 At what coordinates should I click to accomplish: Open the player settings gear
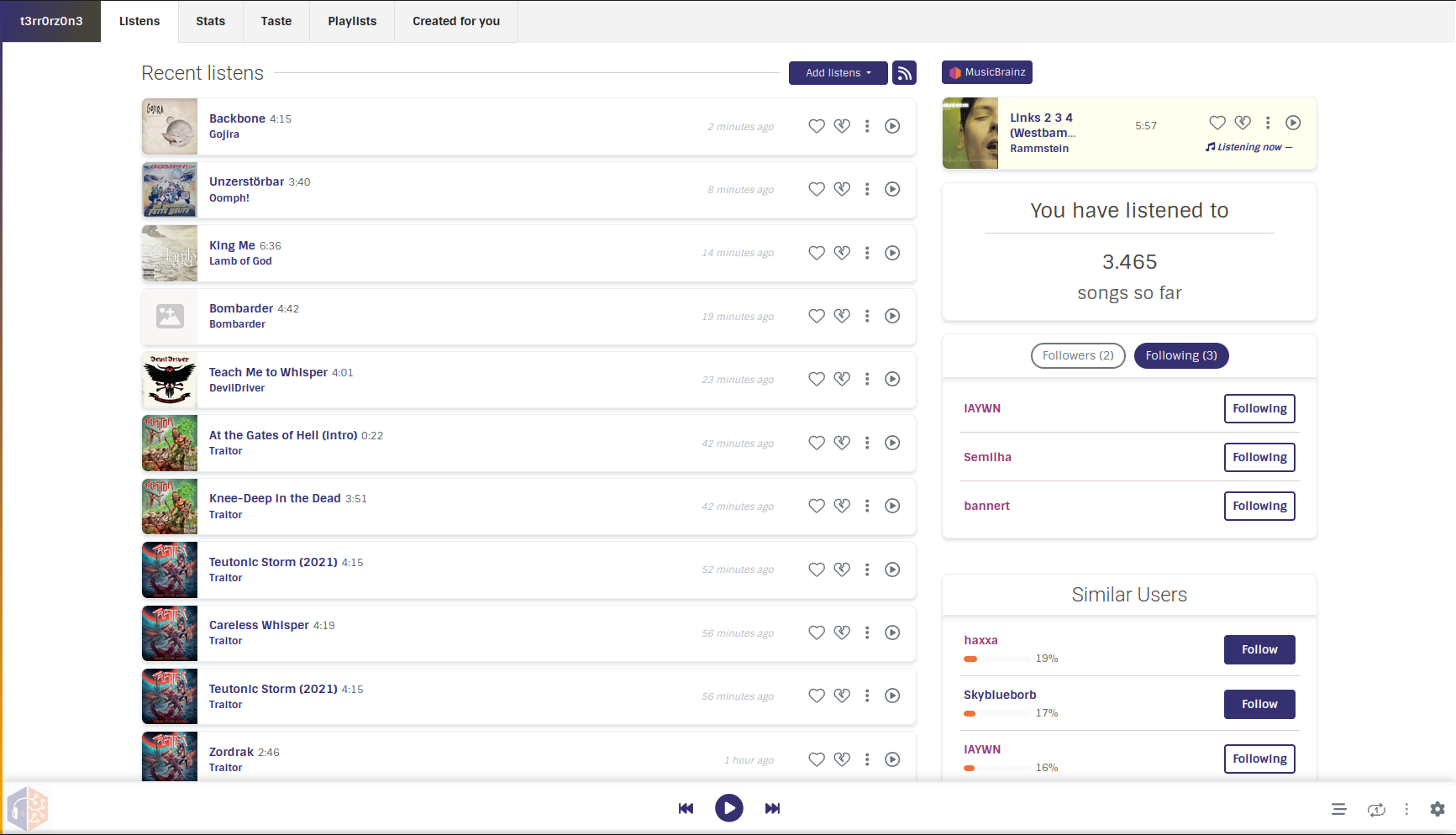pyautogui.click(x=1437, y=809)
